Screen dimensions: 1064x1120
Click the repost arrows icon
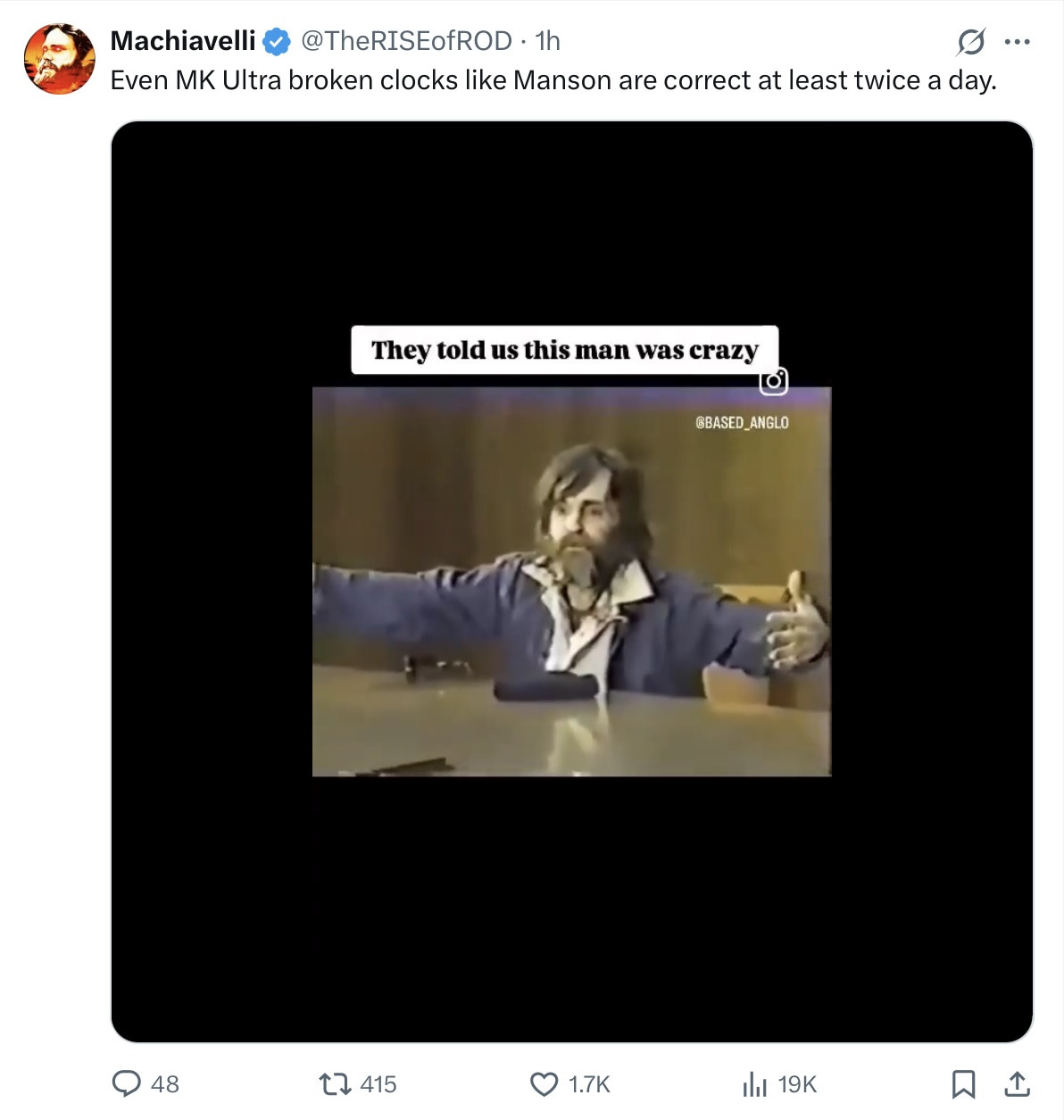coord(335,1083)
